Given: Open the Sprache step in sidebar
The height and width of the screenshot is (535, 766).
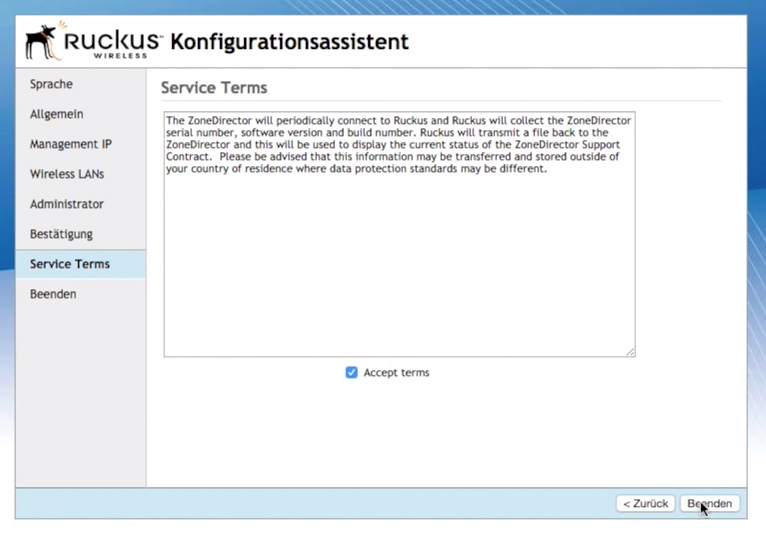Looking at the screenshot, I should (51, 84).
